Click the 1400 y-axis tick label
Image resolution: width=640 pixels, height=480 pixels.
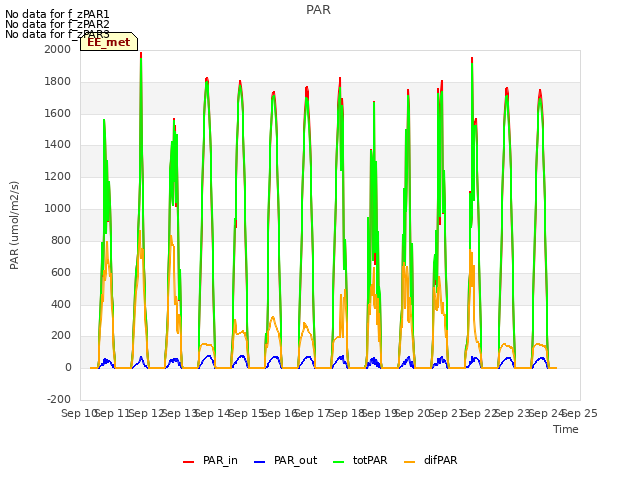click(58, 144)
